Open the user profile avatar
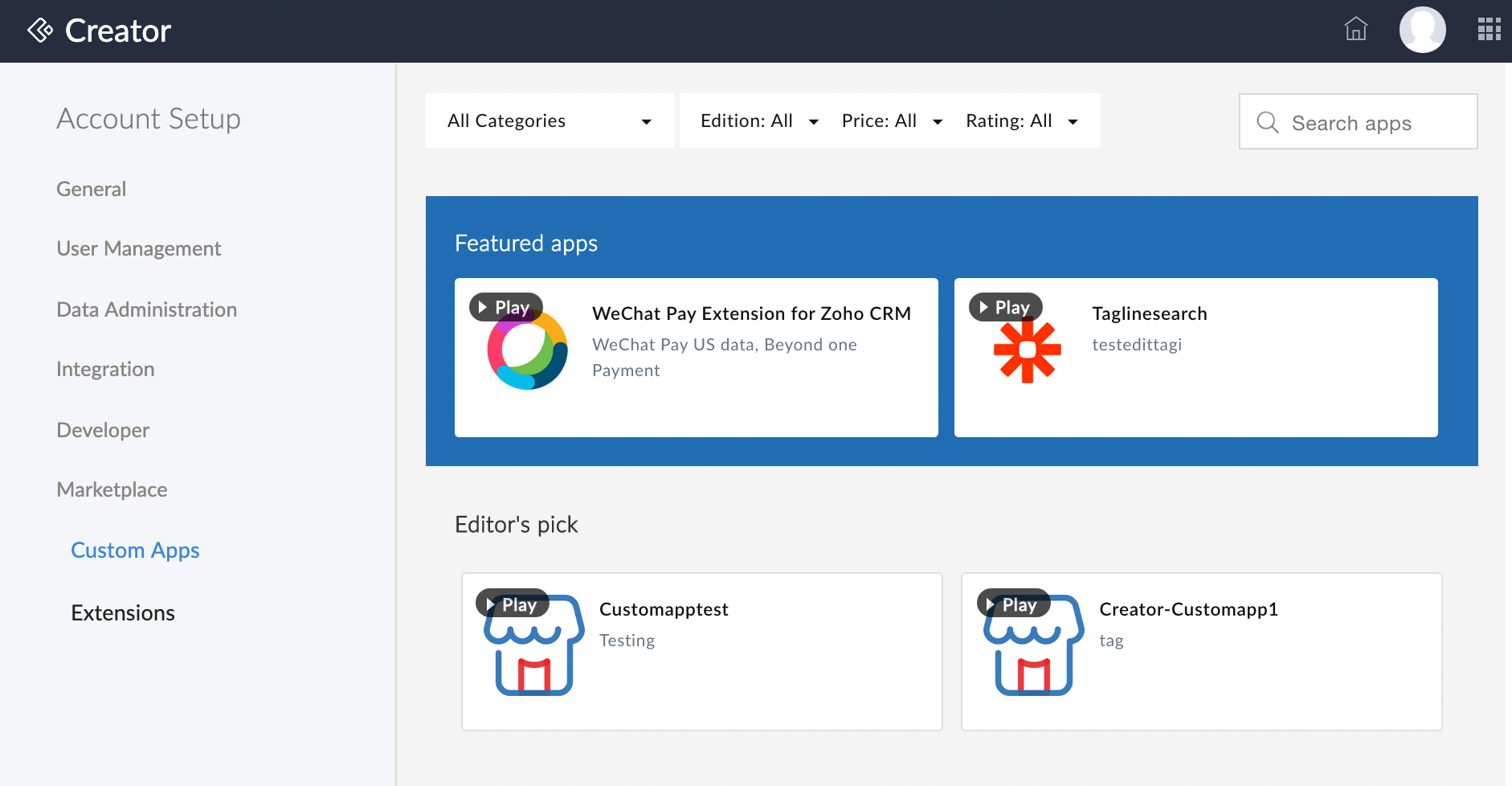 pos(1423,30)
